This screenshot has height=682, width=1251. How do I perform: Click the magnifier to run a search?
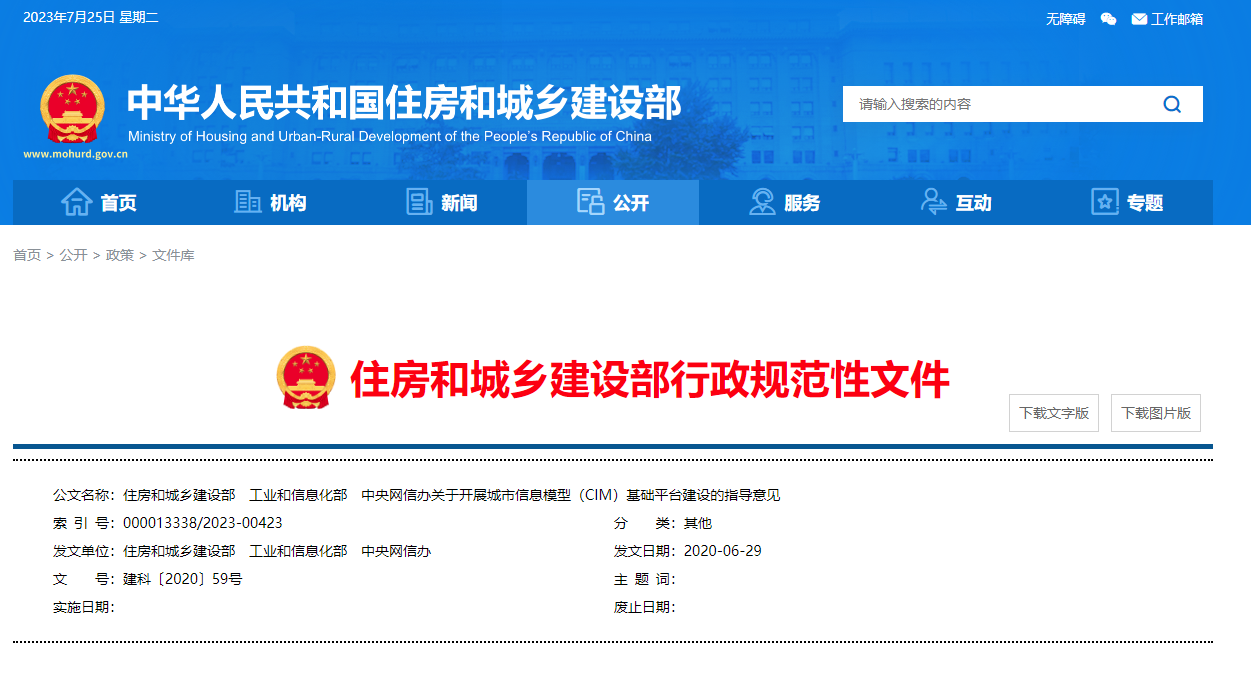point(1170,103)
